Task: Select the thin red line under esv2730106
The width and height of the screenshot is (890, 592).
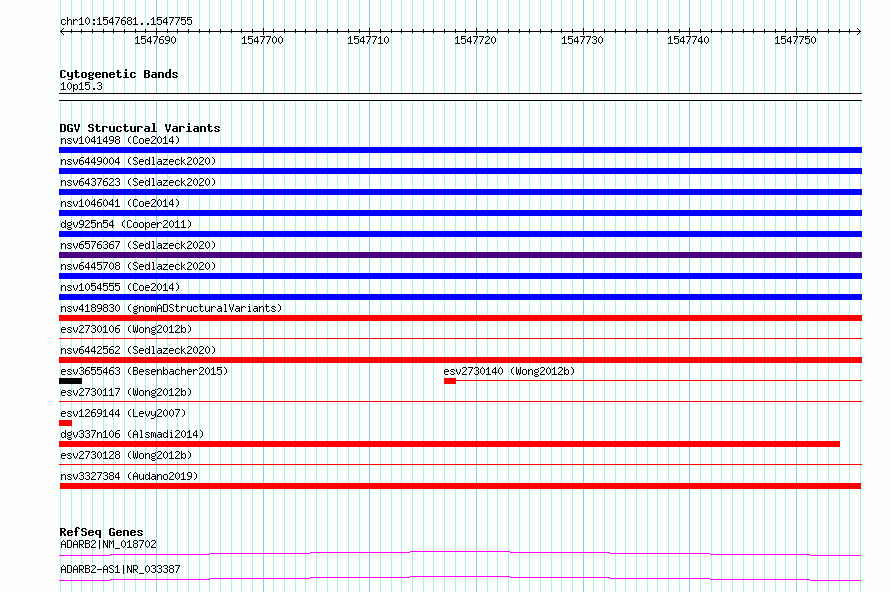Action: click(460, 339)
